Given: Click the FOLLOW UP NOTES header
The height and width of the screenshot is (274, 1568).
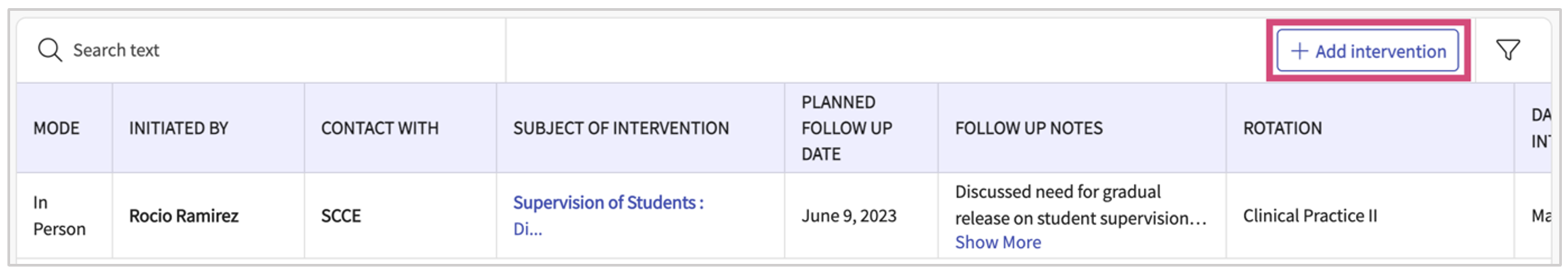Looking at the screenshot, I should [x=1028, y=128].
